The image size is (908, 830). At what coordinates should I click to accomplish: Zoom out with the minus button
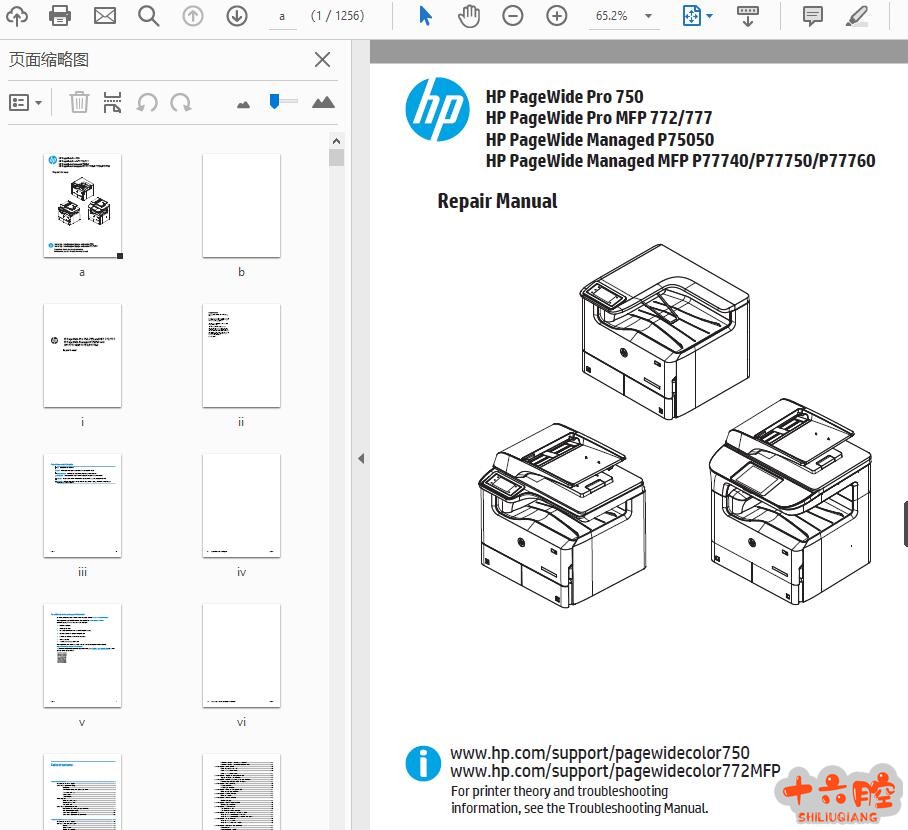tap(512, 16)
